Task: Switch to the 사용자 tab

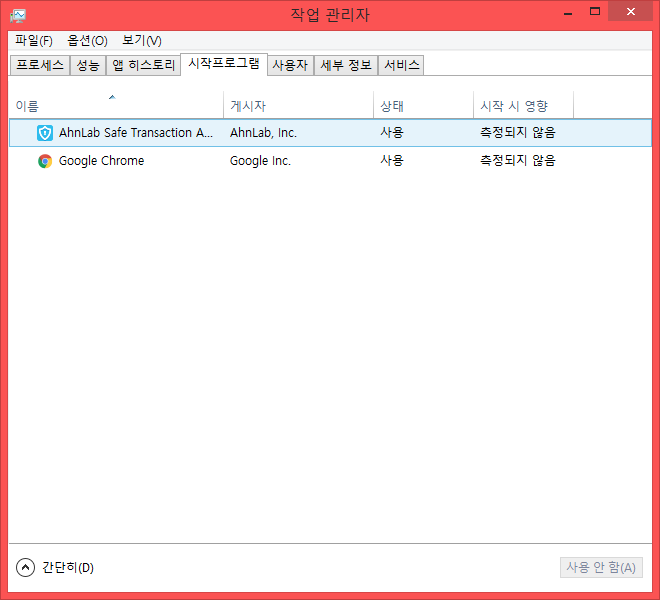Action: click(290, 65)
